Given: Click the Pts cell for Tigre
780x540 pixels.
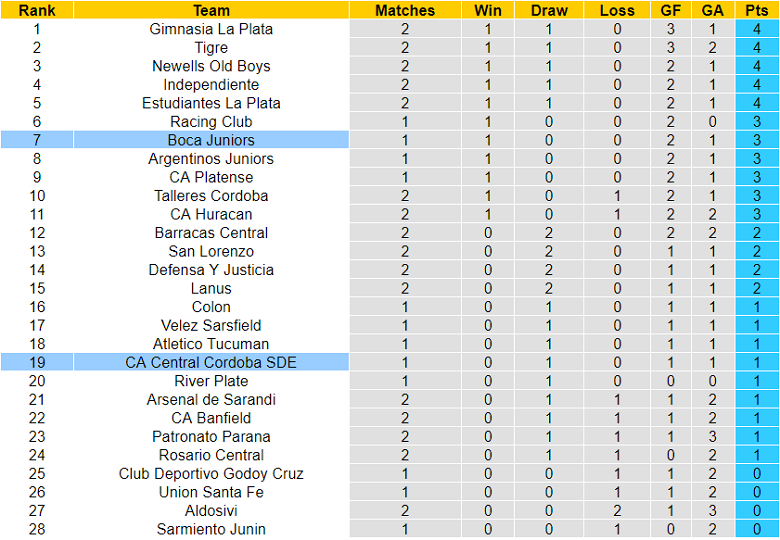Looking at the screenshot, I should tap(757, 48).
